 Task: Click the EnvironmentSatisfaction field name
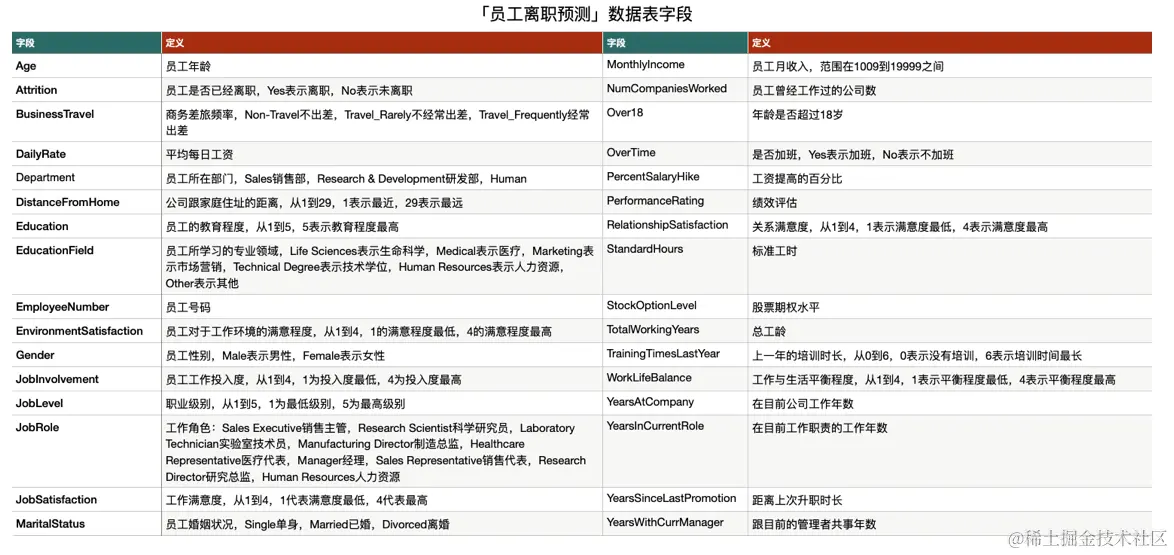pyautogui.click(x=79, y=330)
